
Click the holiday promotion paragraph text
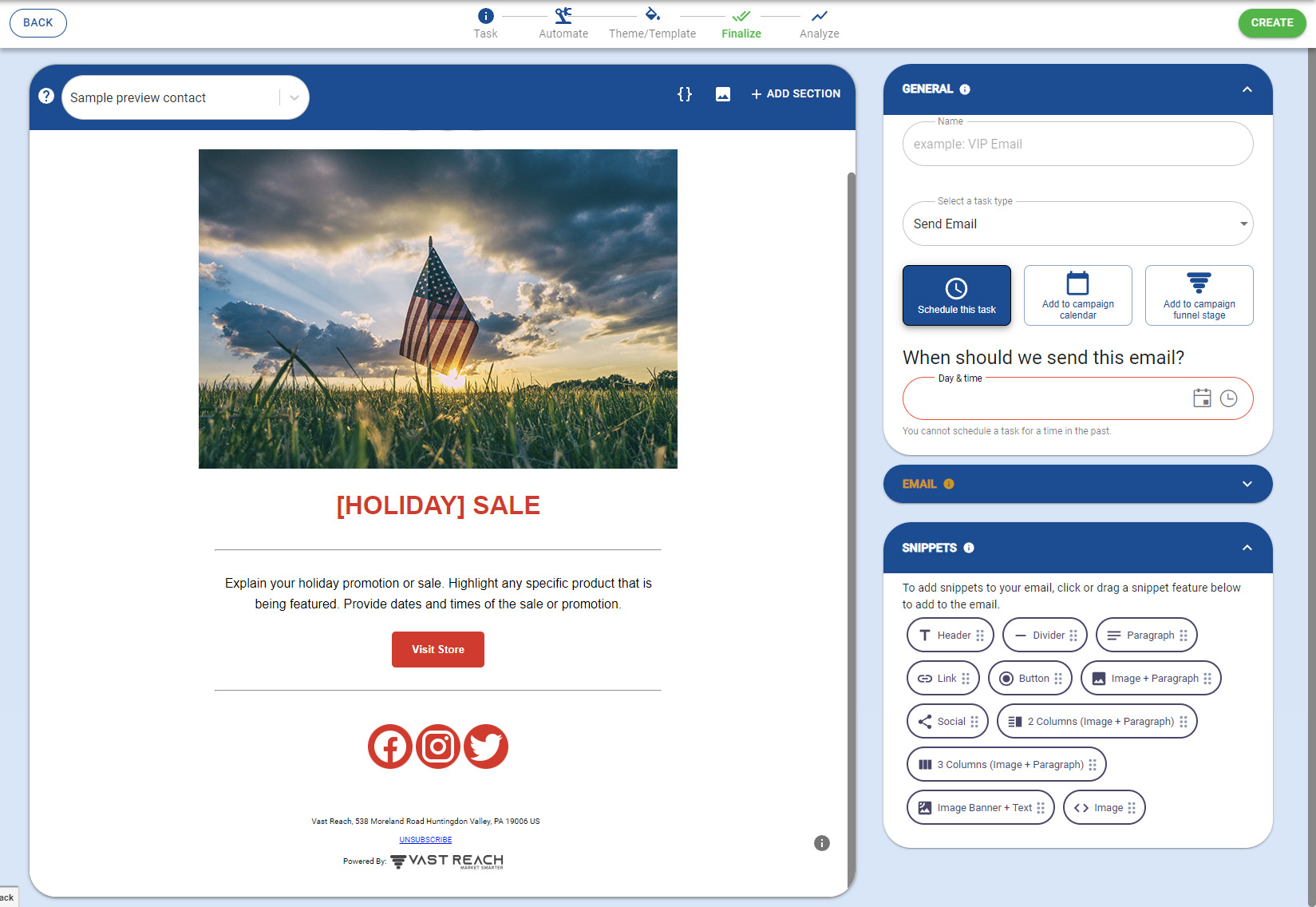[438, 594]
